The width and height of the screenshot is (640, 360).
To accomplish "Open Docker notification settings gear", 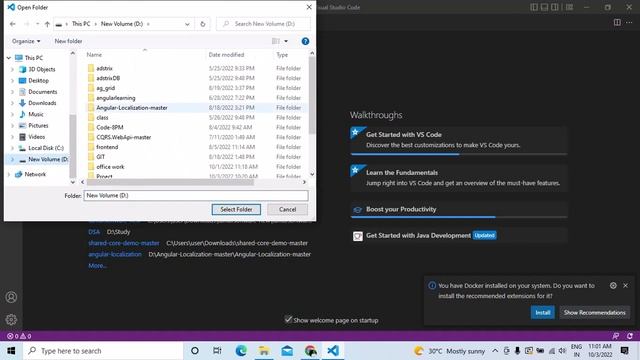I will [613, 286].
